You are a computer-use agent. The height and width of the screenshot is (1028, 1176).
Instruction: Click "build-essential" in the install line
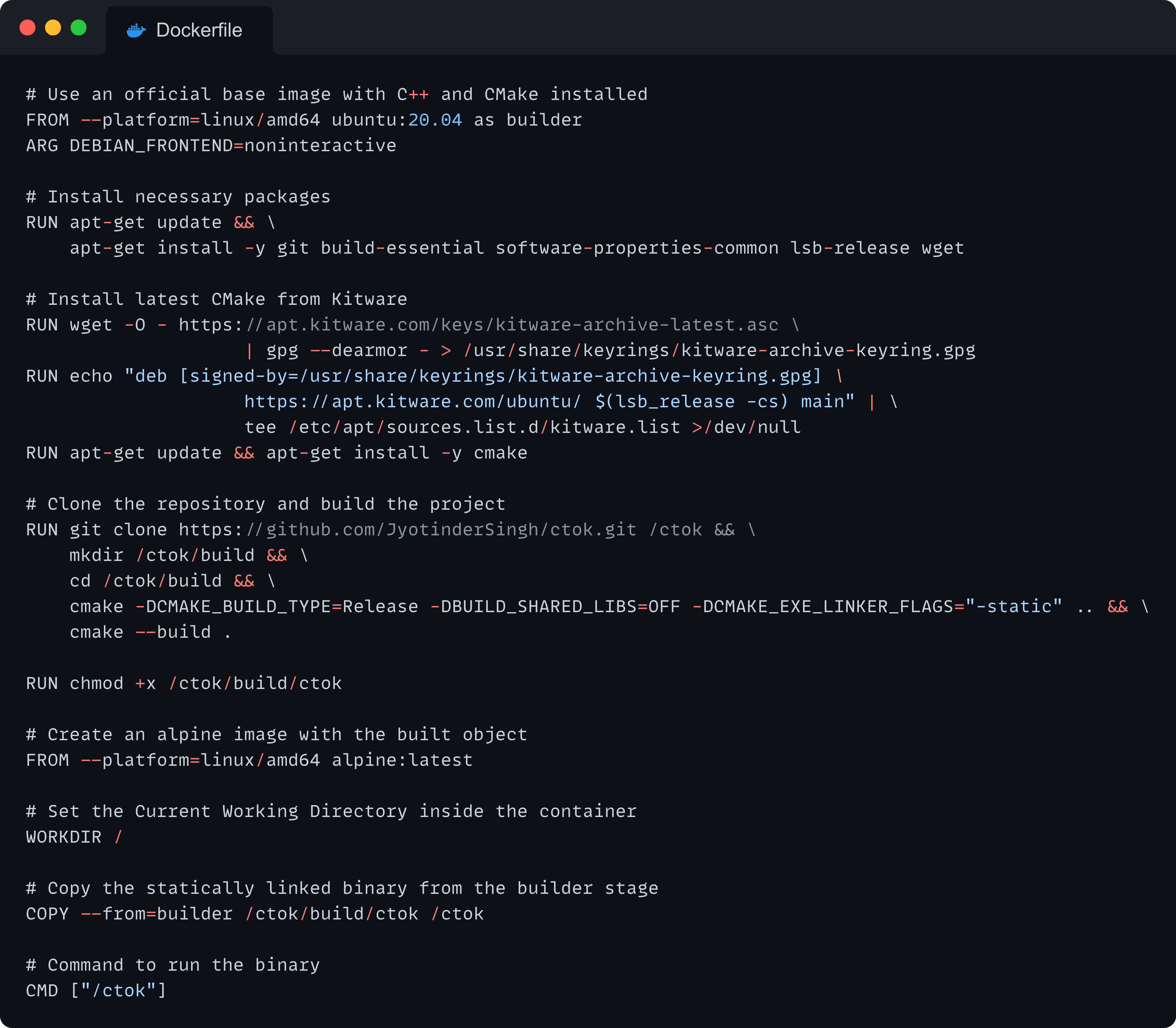click(403, 248)
